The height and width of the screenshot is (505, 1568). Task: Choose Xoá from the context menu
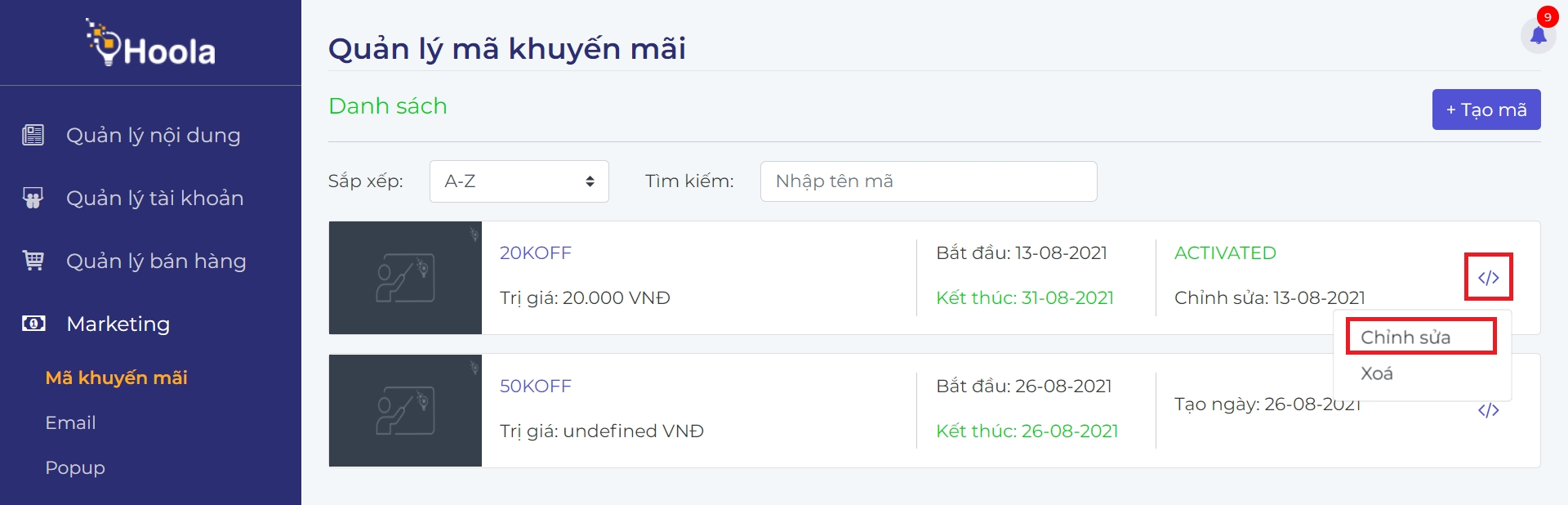1377,373
